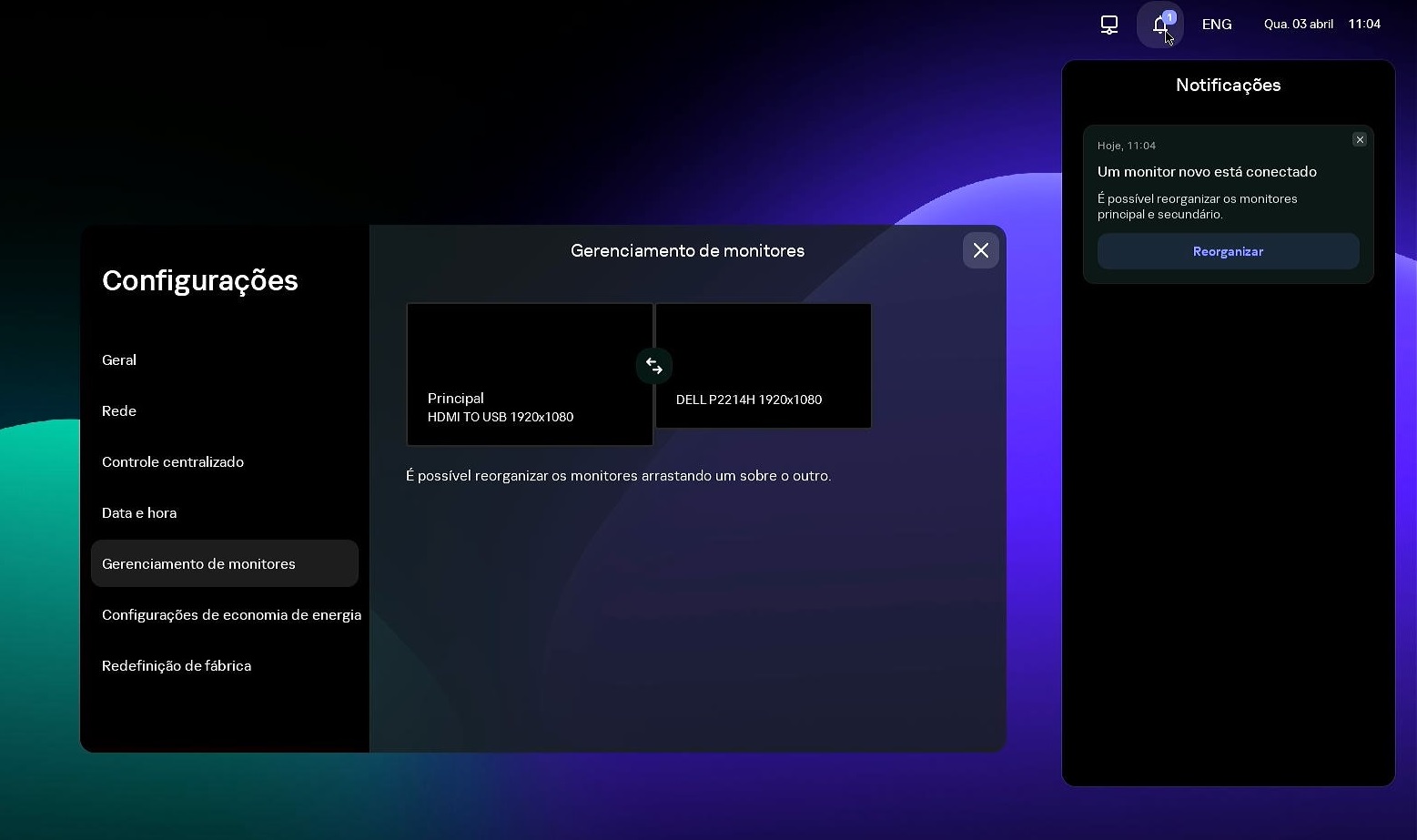Select the Rede settings entry

[x=118, y=410]
